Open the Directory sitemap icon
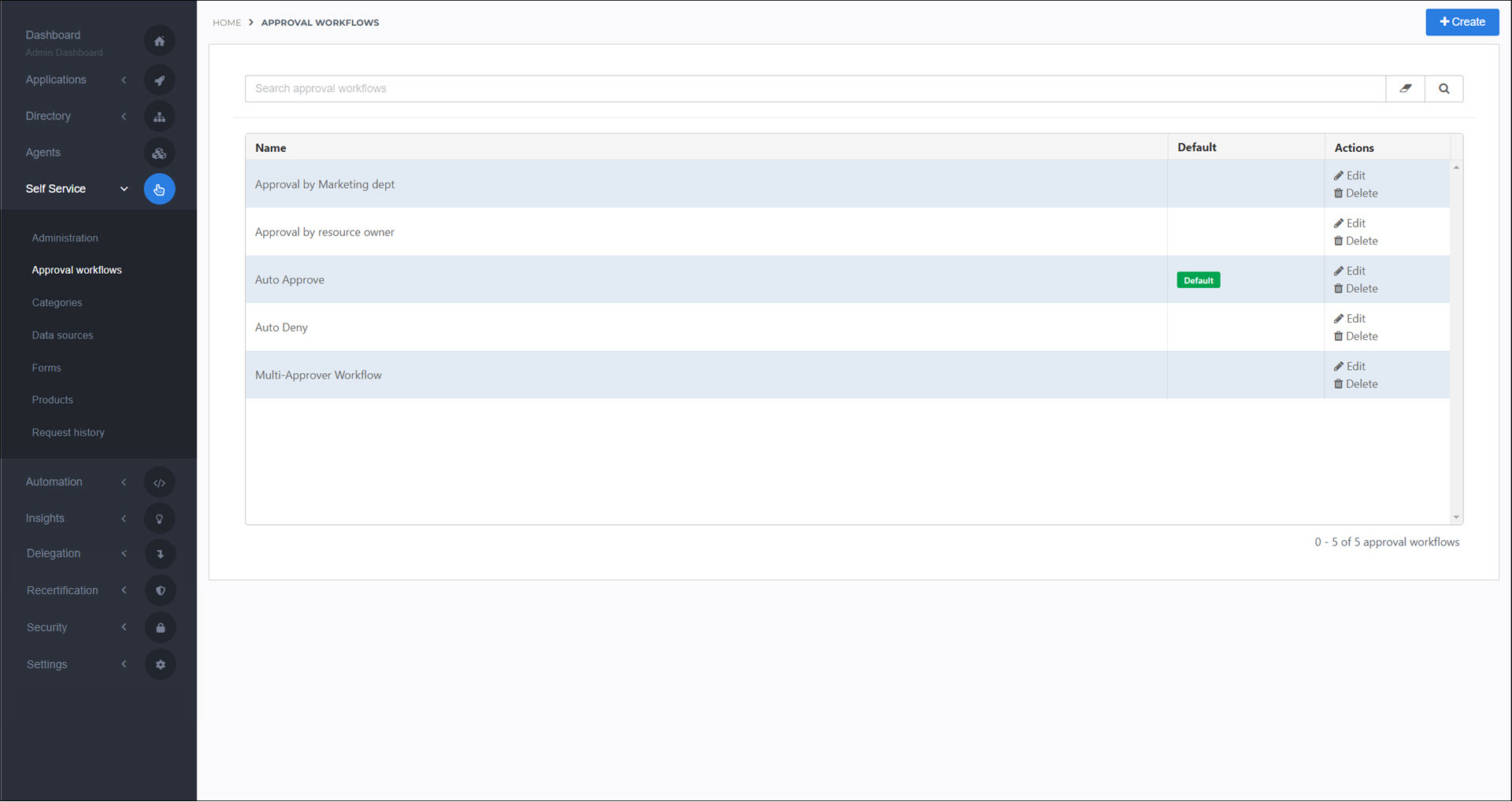This screenshot has width=1512, height=802. click(160, 116)
